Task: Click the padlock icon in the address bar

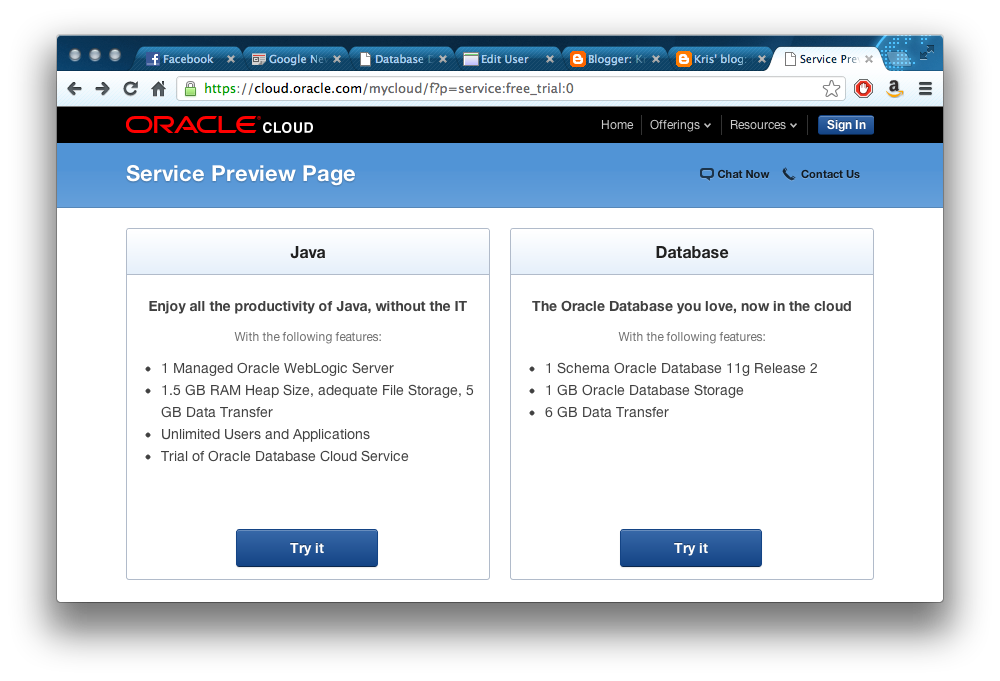Action: tap(190, 89)
